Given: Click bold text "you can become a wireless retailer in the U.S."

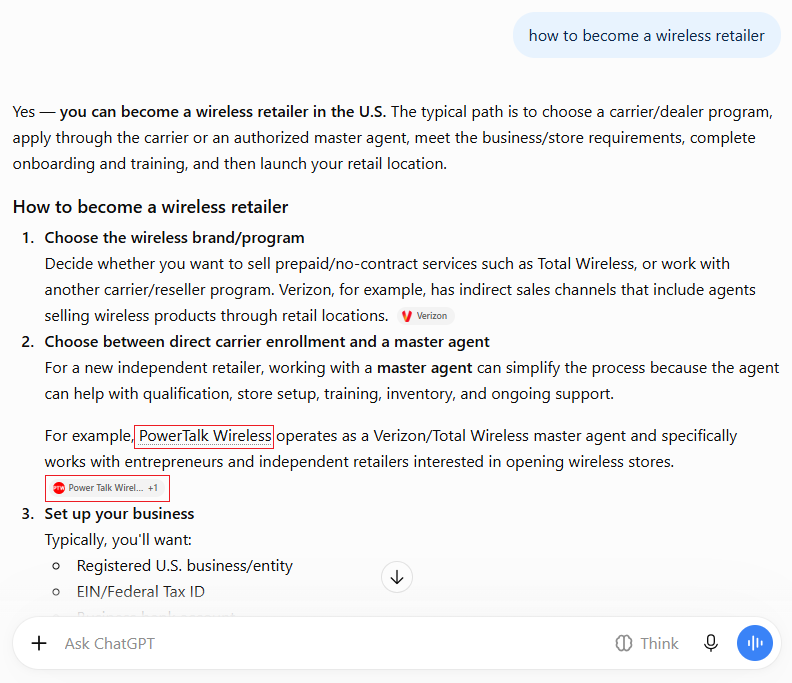Looking at the screenshot, I should point(223,112).
